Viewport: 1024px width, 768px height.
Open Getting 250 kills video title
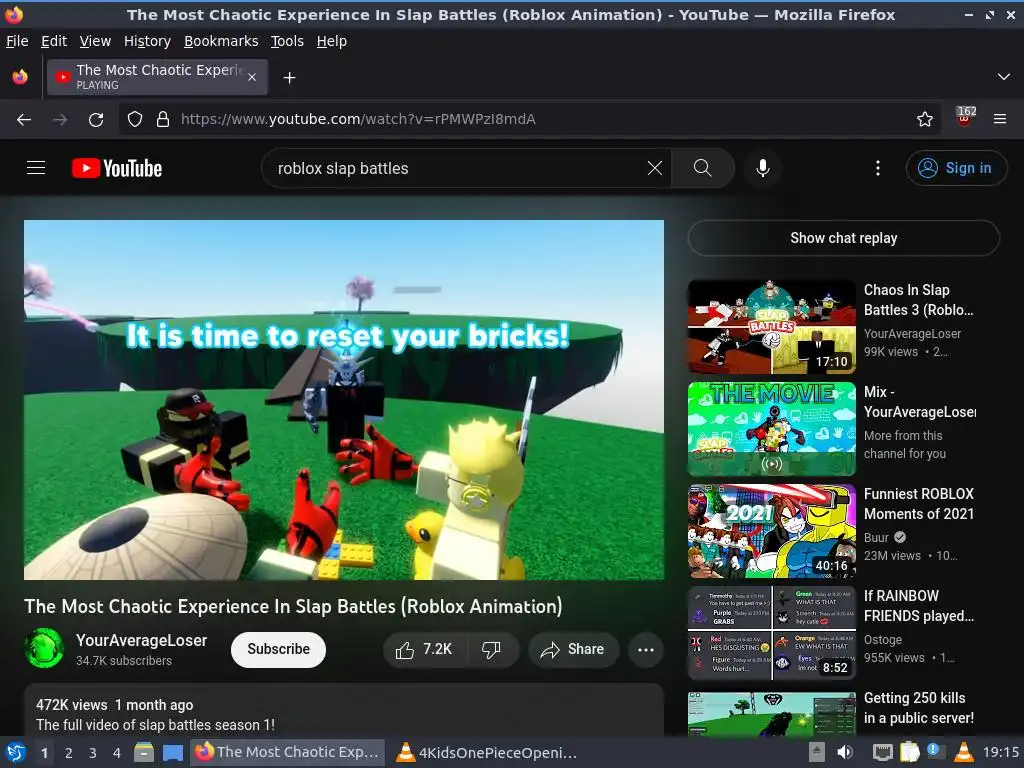[919, 708]
